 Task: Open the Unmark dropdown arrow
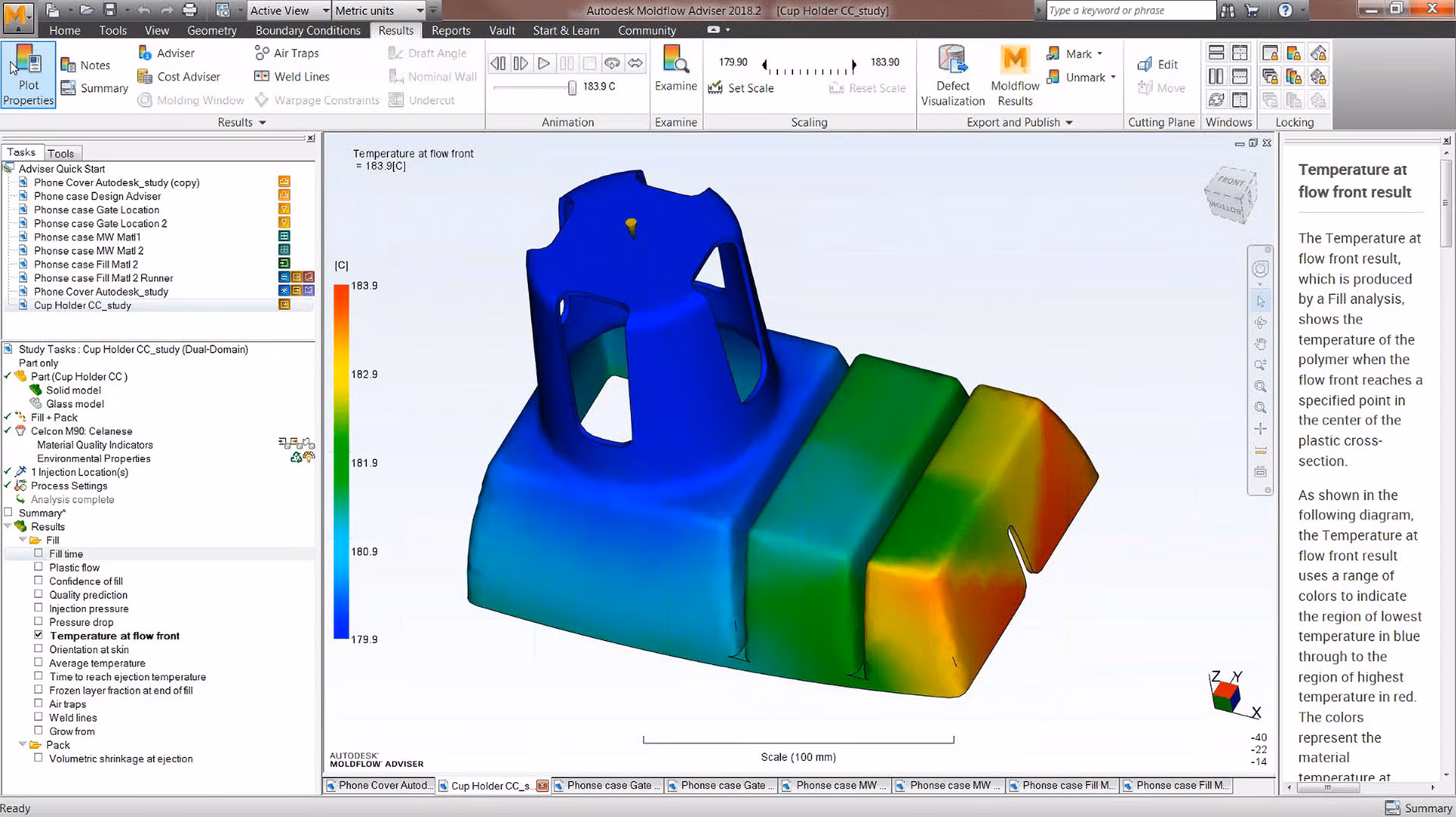pyautogui.click(x=1112, y=77)
